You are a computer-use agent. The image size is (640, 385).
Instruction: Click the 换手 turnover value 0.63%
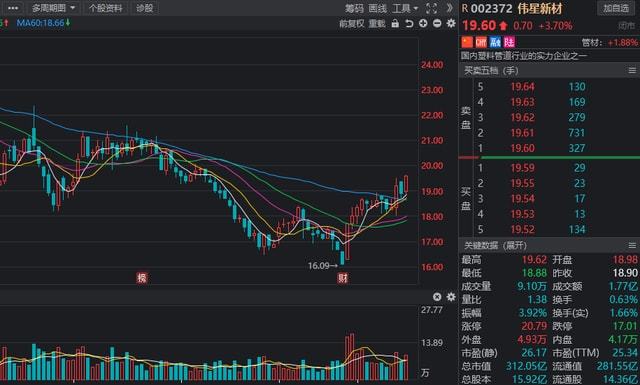click(623, 300)
